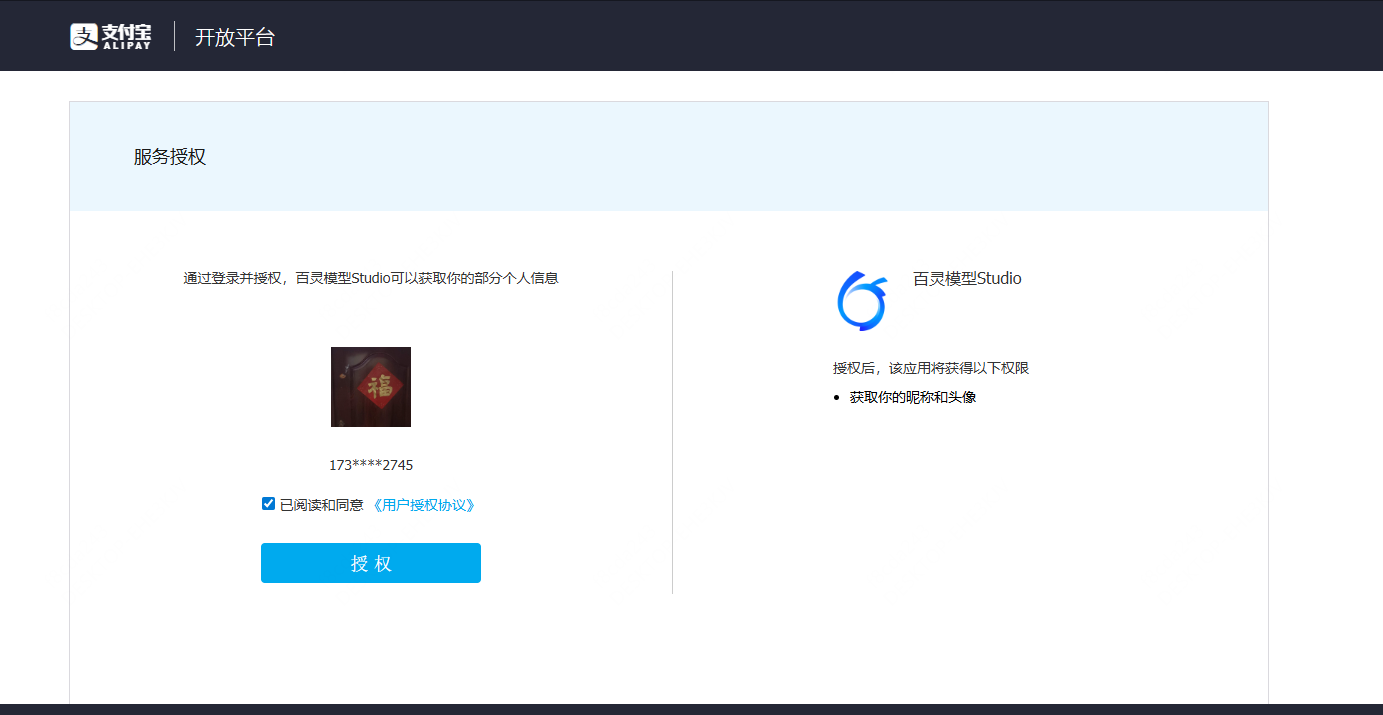Open the 《用户授权协议》 agreement link
1383x715 pixels.
424,505
